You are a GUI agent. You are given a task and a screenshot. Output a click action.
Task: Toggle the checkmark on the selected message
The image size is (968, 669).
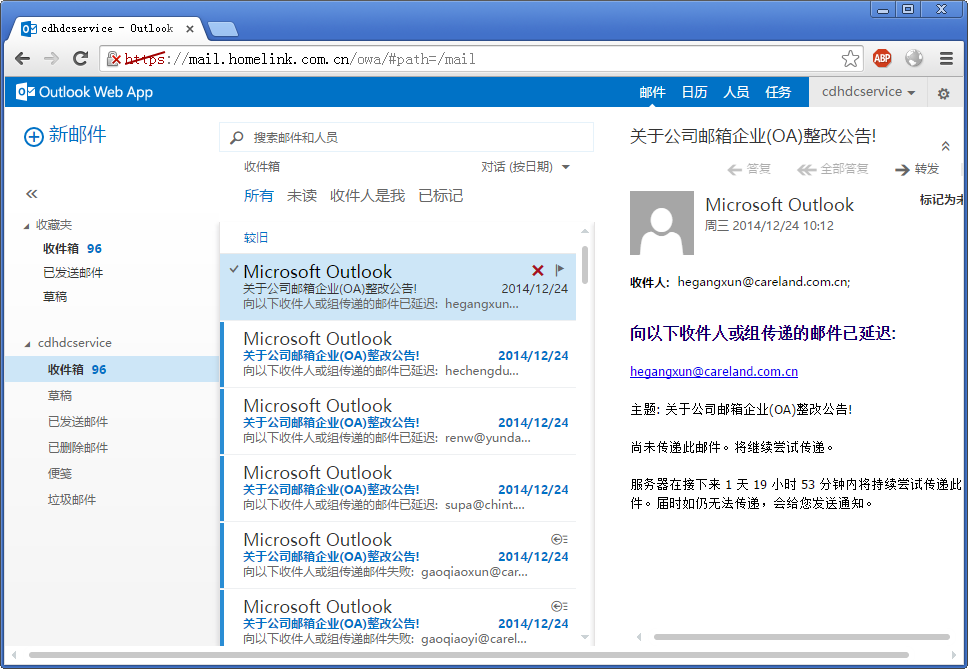[233, 270]
